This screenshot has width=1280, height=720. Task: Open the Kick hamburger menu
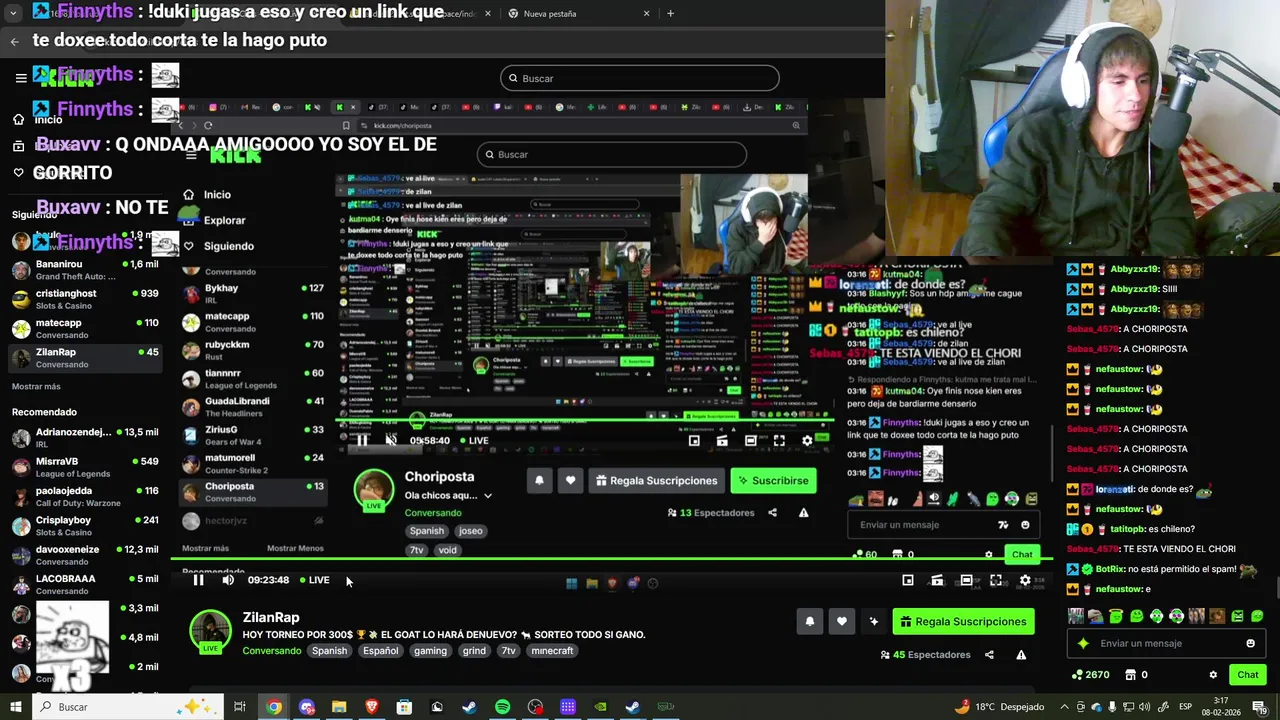point(20,78)
